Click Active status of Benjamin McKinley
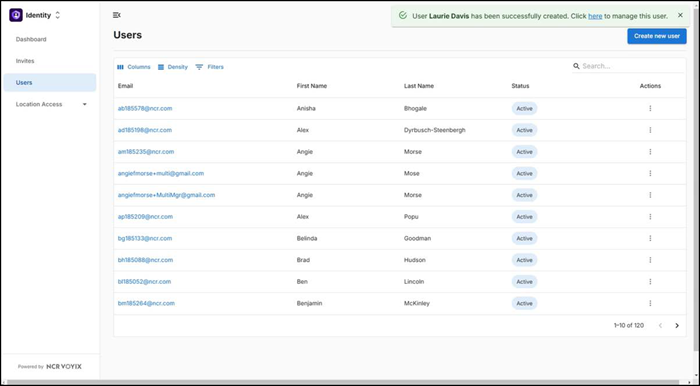The image size is (700, 386). (524, 303)
